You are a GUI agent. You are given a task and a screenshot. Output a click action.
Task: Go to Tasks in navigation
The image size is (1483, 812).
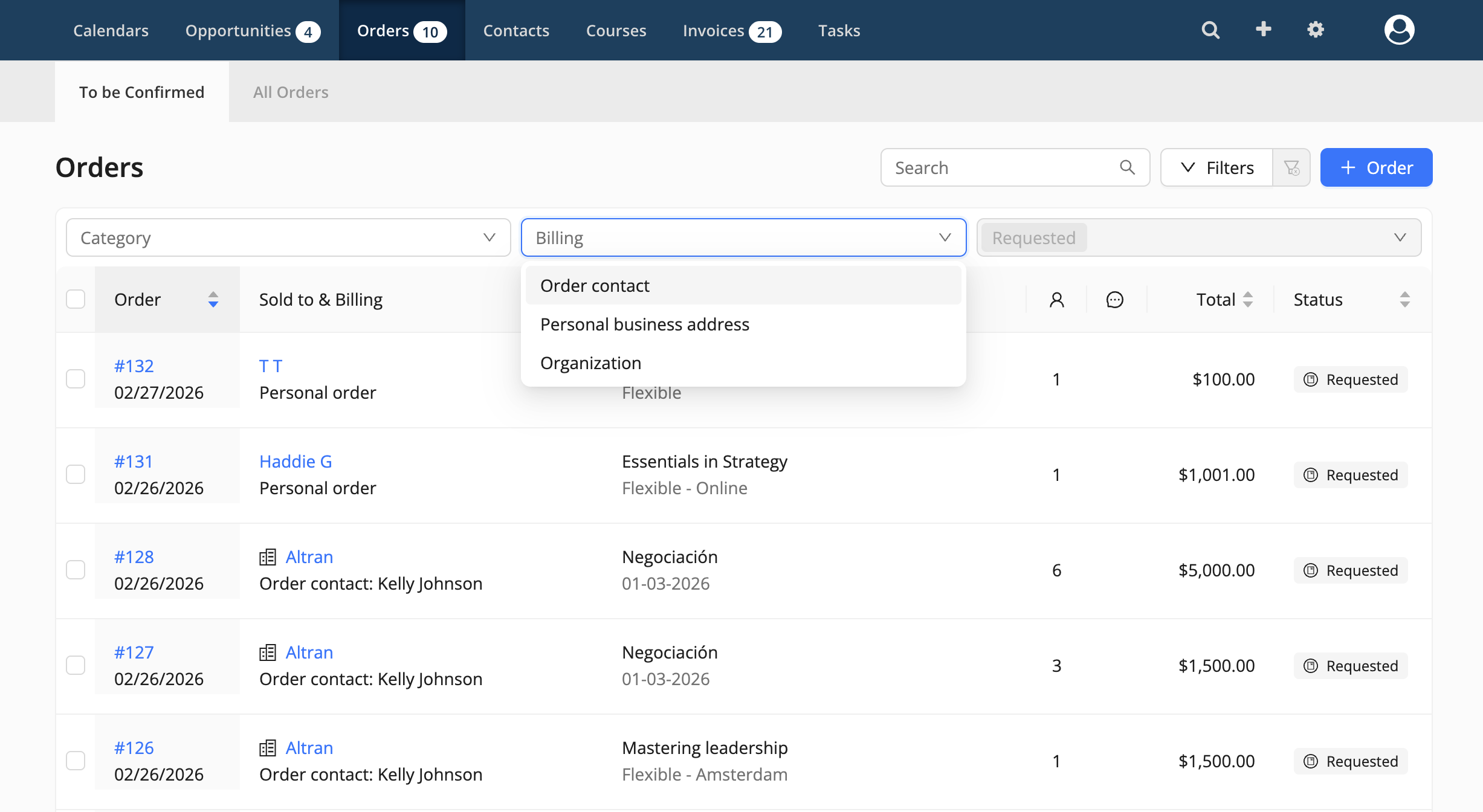click(839, 30)
